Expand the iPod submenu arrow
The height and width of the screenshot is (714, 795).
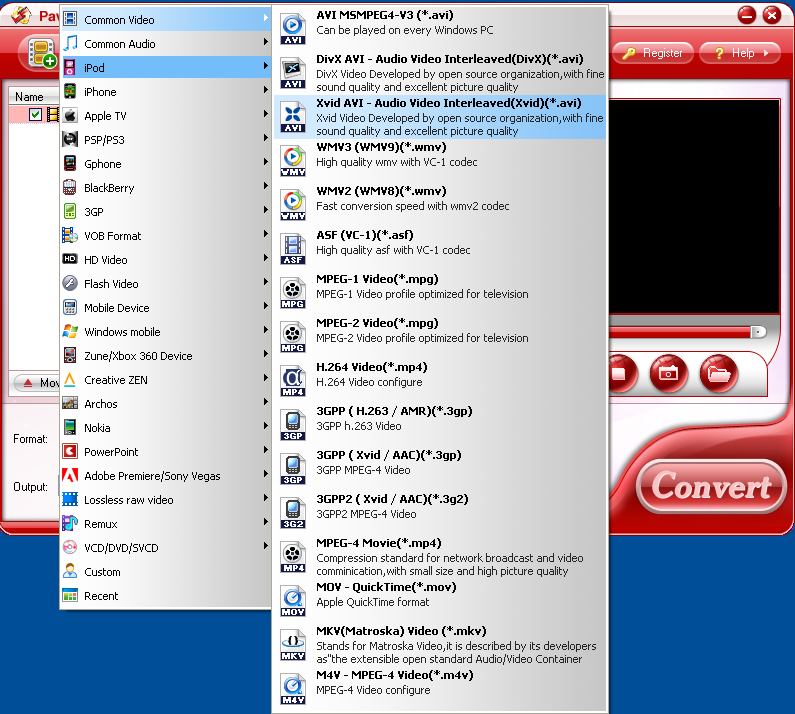click(x=265, y=65)
